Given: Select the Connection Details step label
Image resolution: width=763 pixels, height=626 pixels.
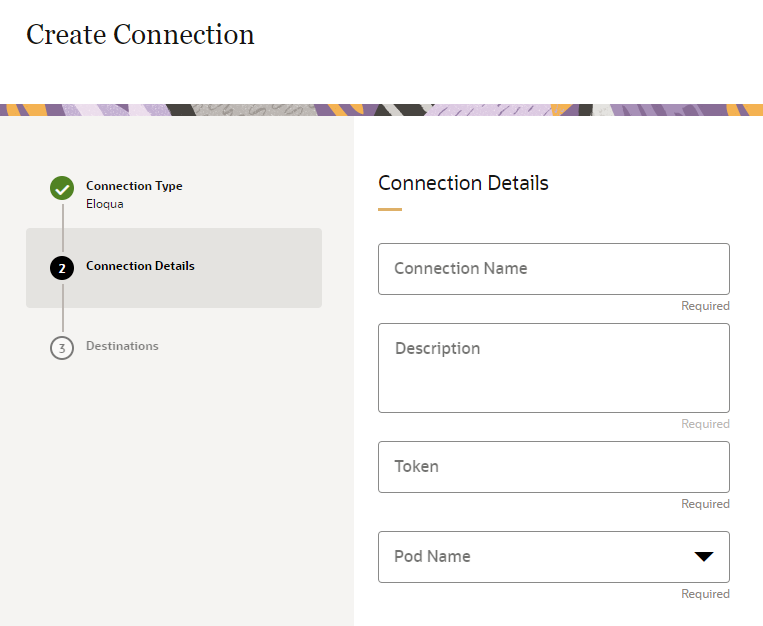Looking at the screenshot, I should click(140, 266).
